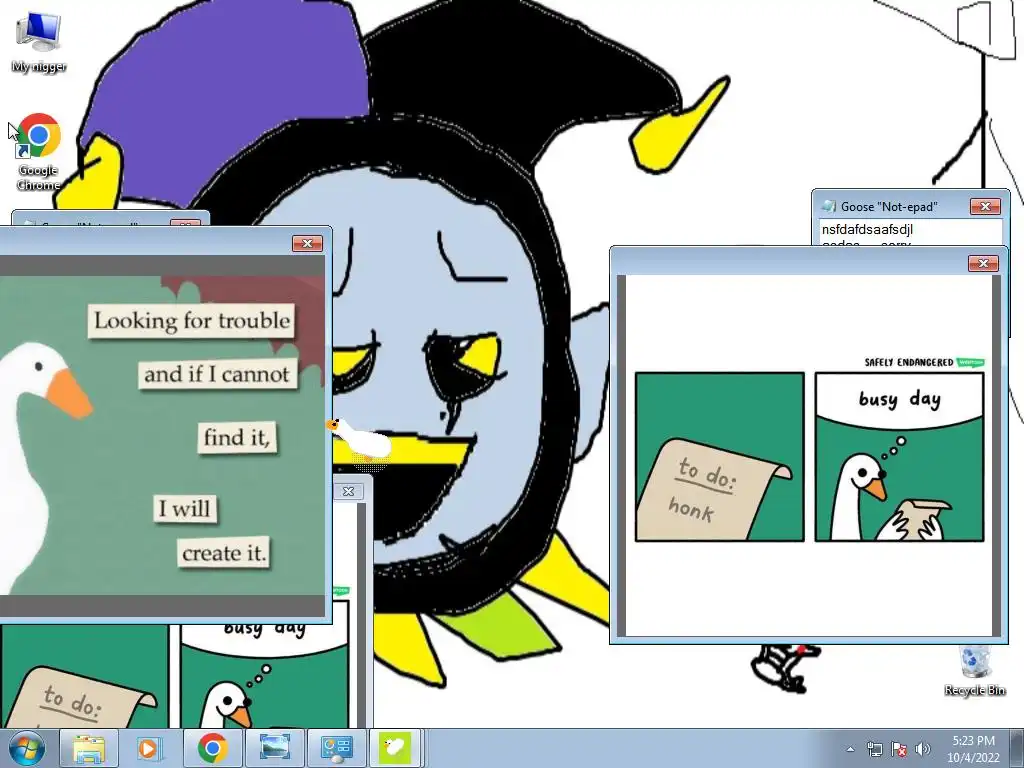Click the notepad icon in the Not-epad title bar
The width and height of the screenshot is (1024, 768).
[x=828, y=206]
